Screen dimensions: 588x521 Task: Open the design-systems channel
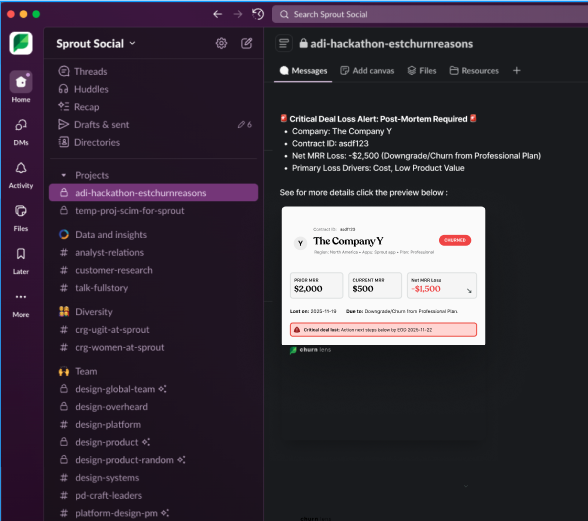coord(154,478)
